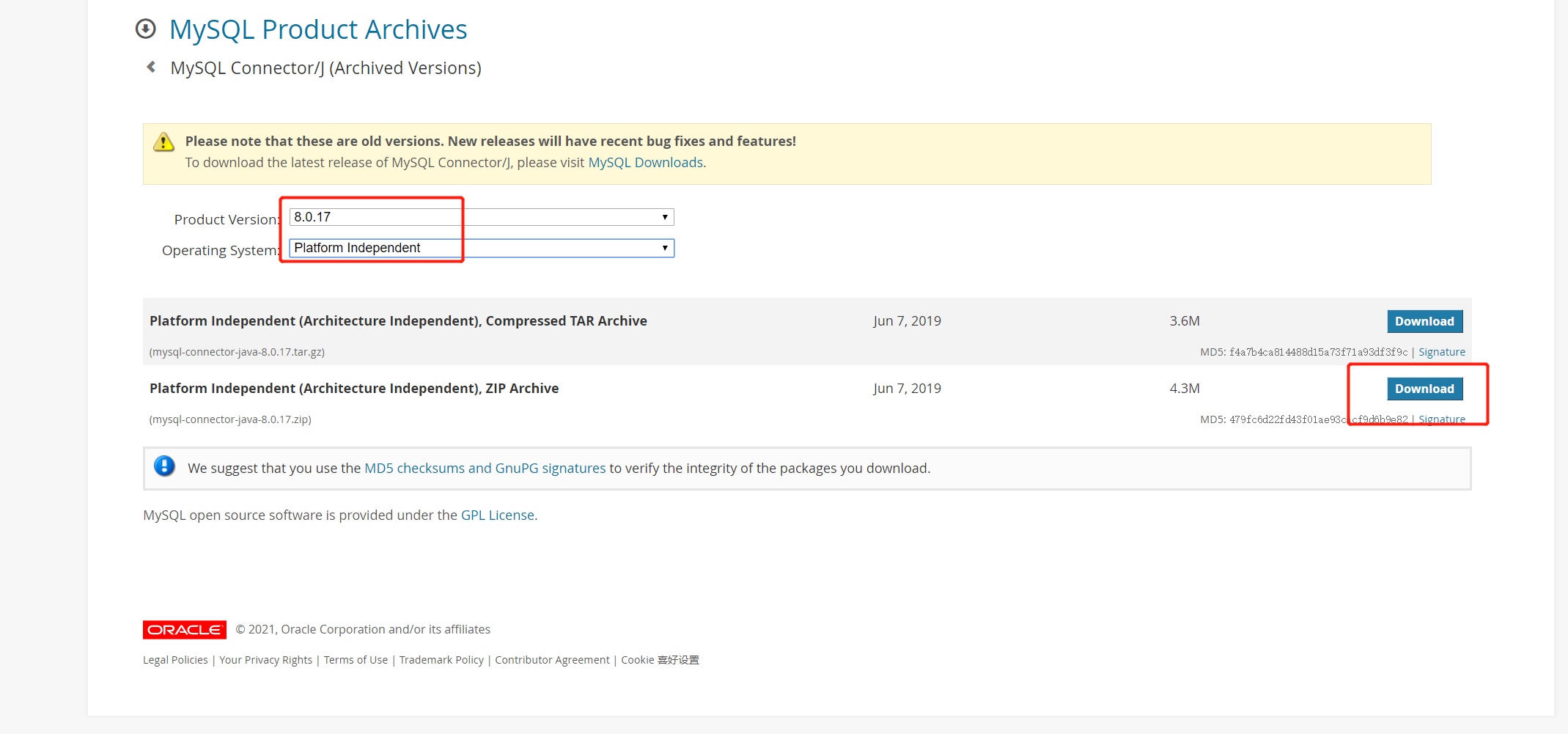Click Jun 7, 2019 date in TAR row
Image resolution: width=1568 pixels, height=734 pixels.
[x=907, y=321]
